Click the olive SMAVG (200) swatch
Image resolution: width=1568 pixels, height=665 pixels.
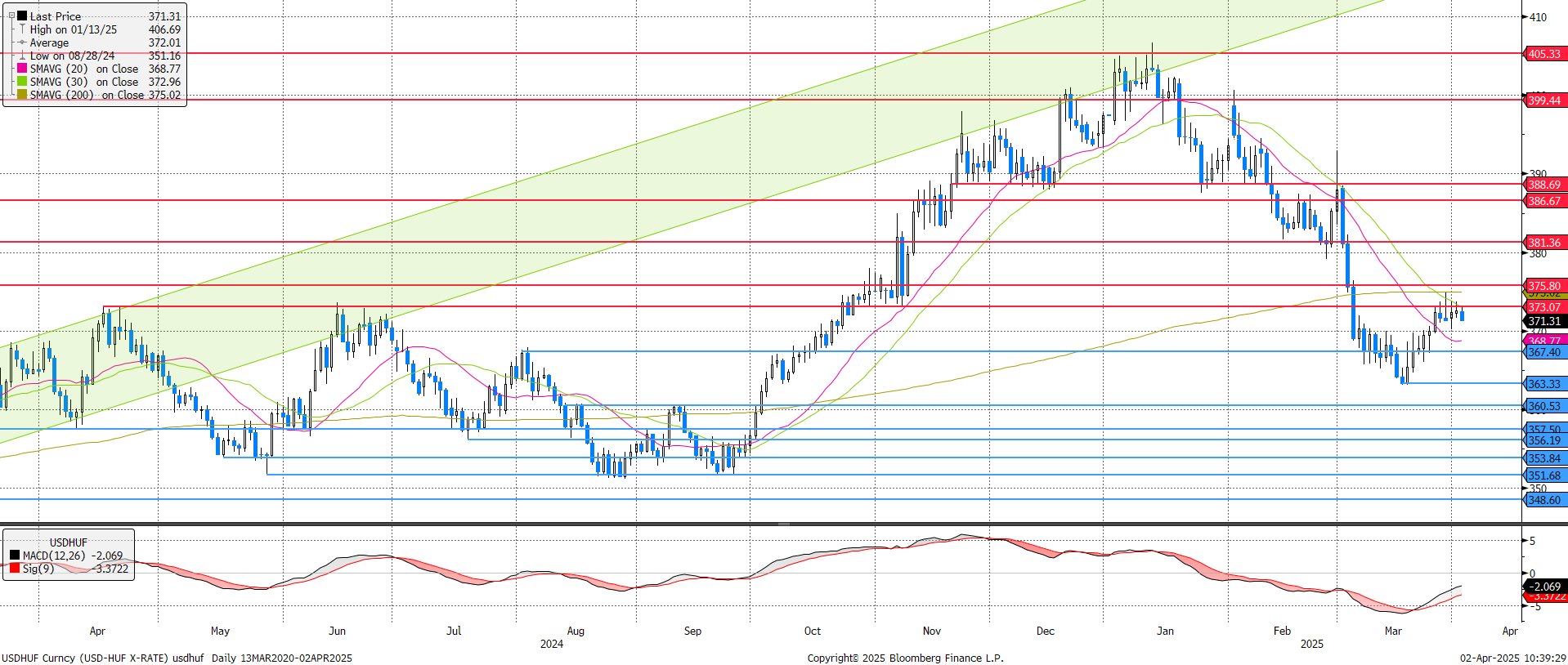(x=22, y=95)
